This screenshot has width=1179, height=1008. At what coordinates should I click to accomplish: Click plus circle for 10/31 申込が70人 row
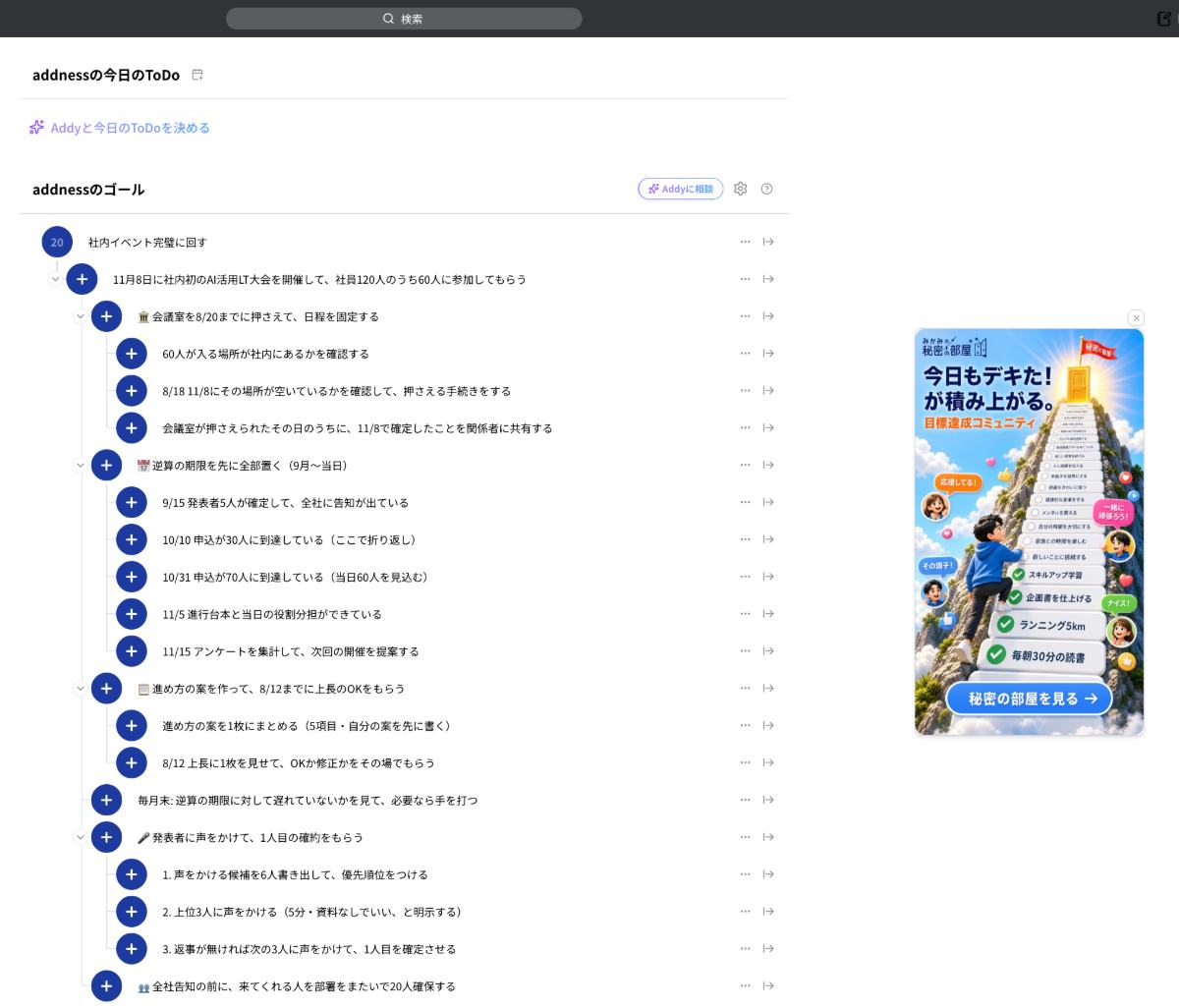tap(131, 577)
